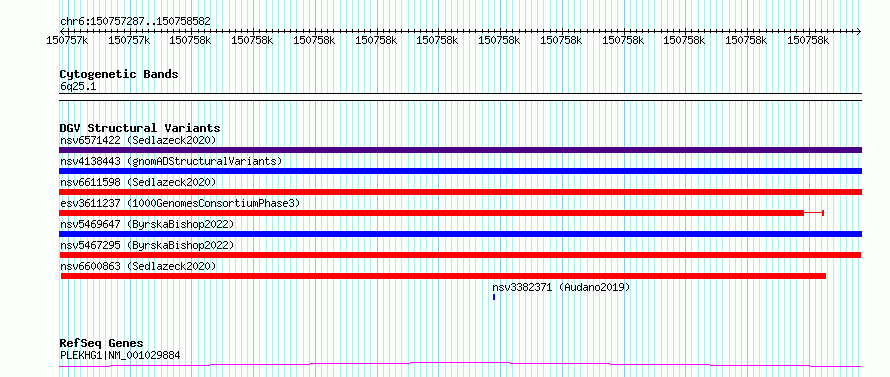This screenshot has width=890, height=377.
Task: Click the red nsv6611598 variant bar
Action: coord(460,192)
